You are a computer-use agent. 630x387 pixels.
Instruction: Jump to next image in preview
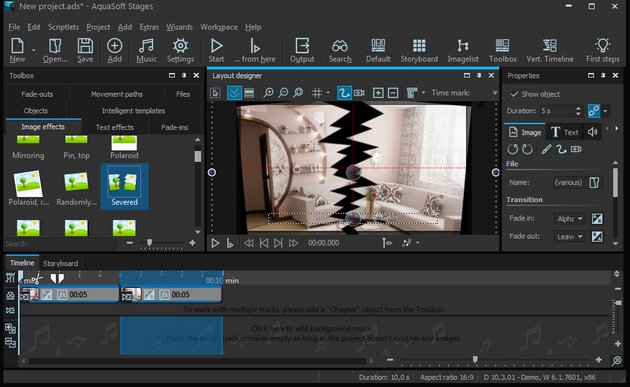point(278,243)
